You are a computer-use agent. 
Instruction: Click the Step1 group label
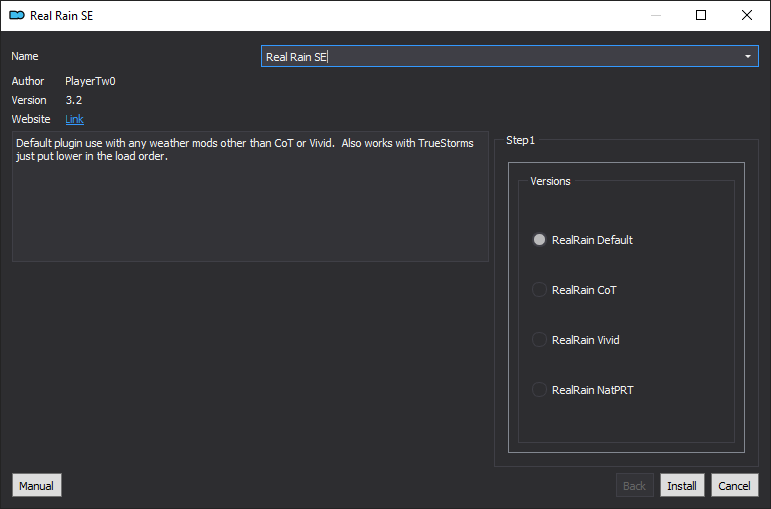pos(520,140)
